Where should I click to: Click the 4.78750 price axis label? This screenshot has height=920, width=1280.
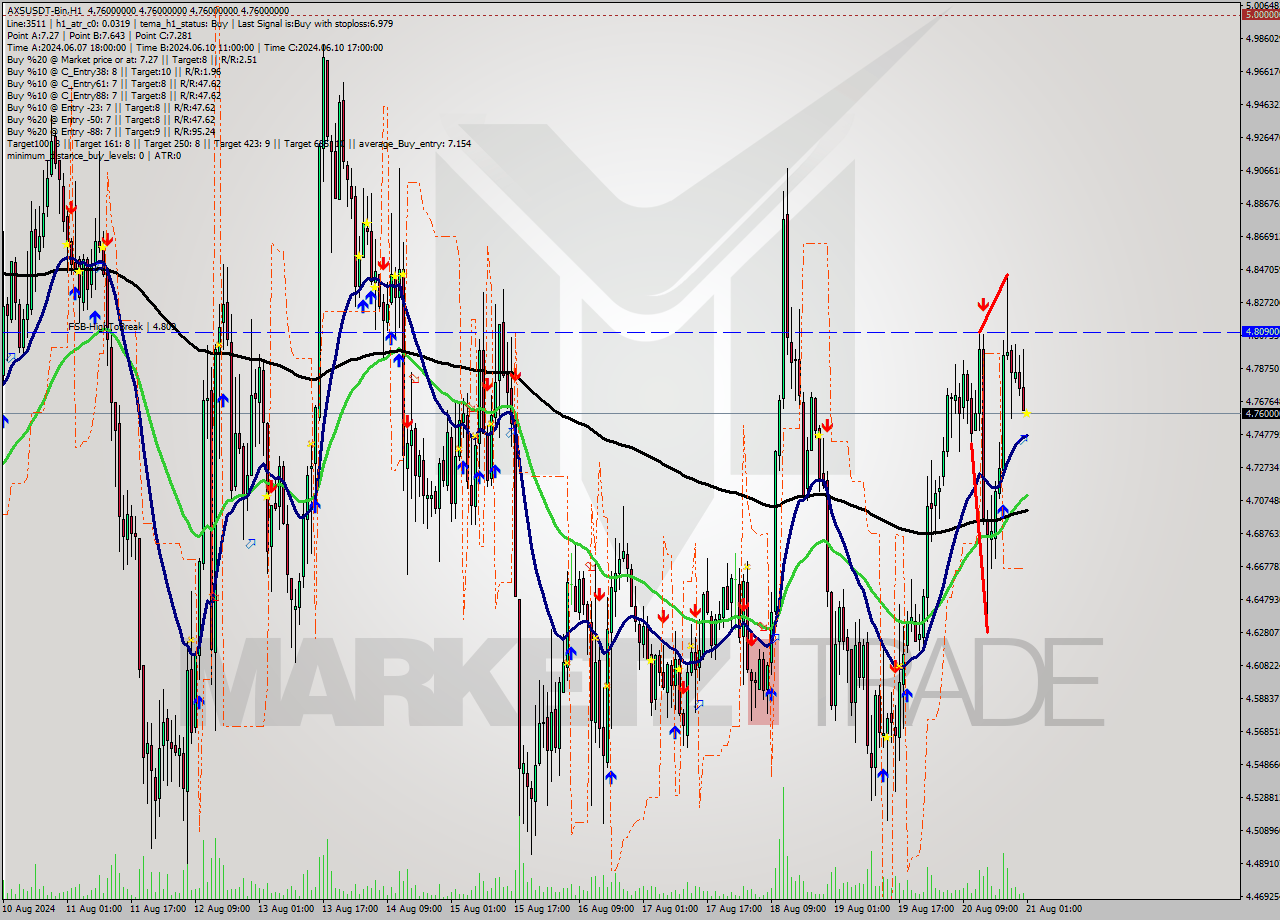[1261, 368]
